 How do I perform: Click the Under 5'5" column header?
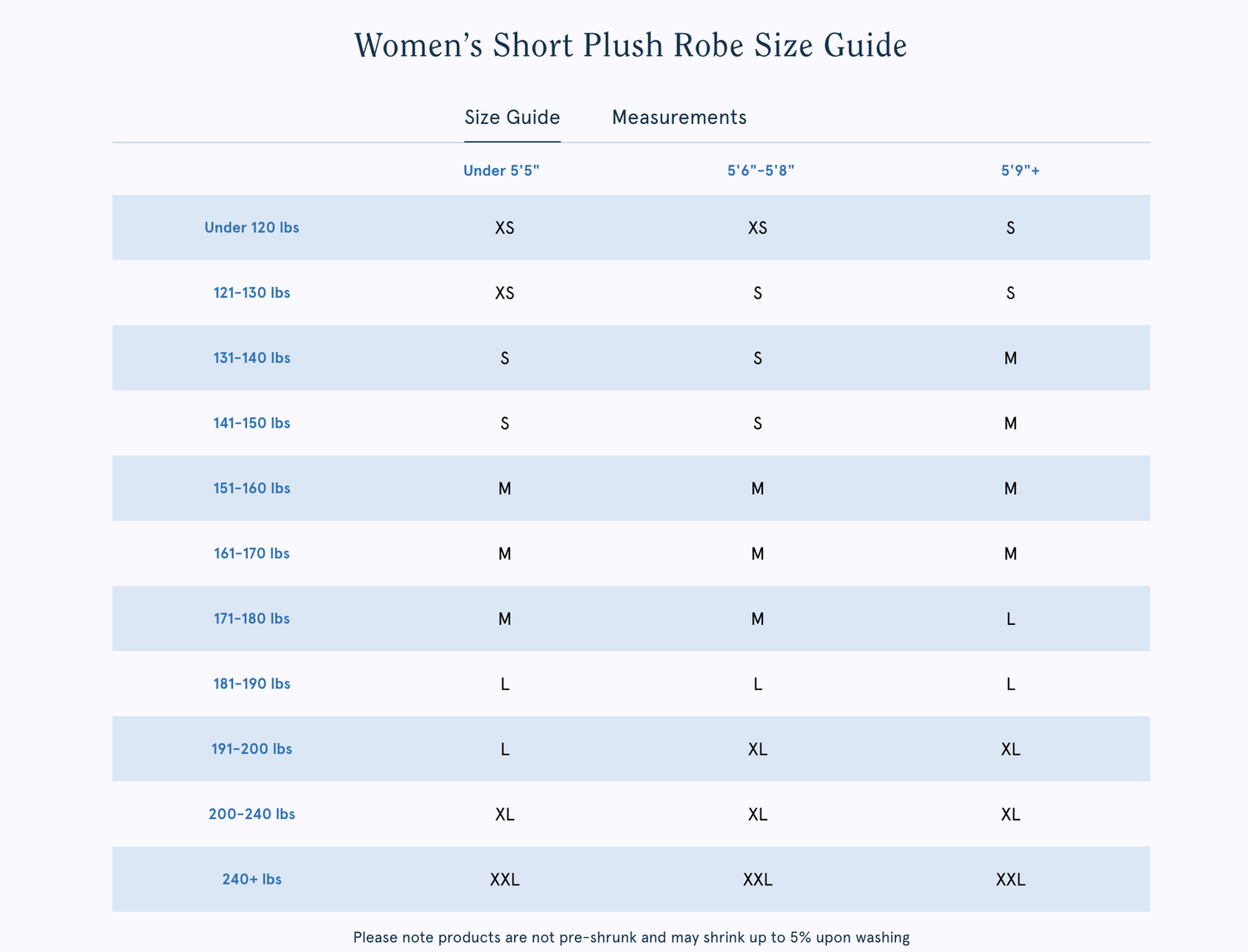coord(501,171)
